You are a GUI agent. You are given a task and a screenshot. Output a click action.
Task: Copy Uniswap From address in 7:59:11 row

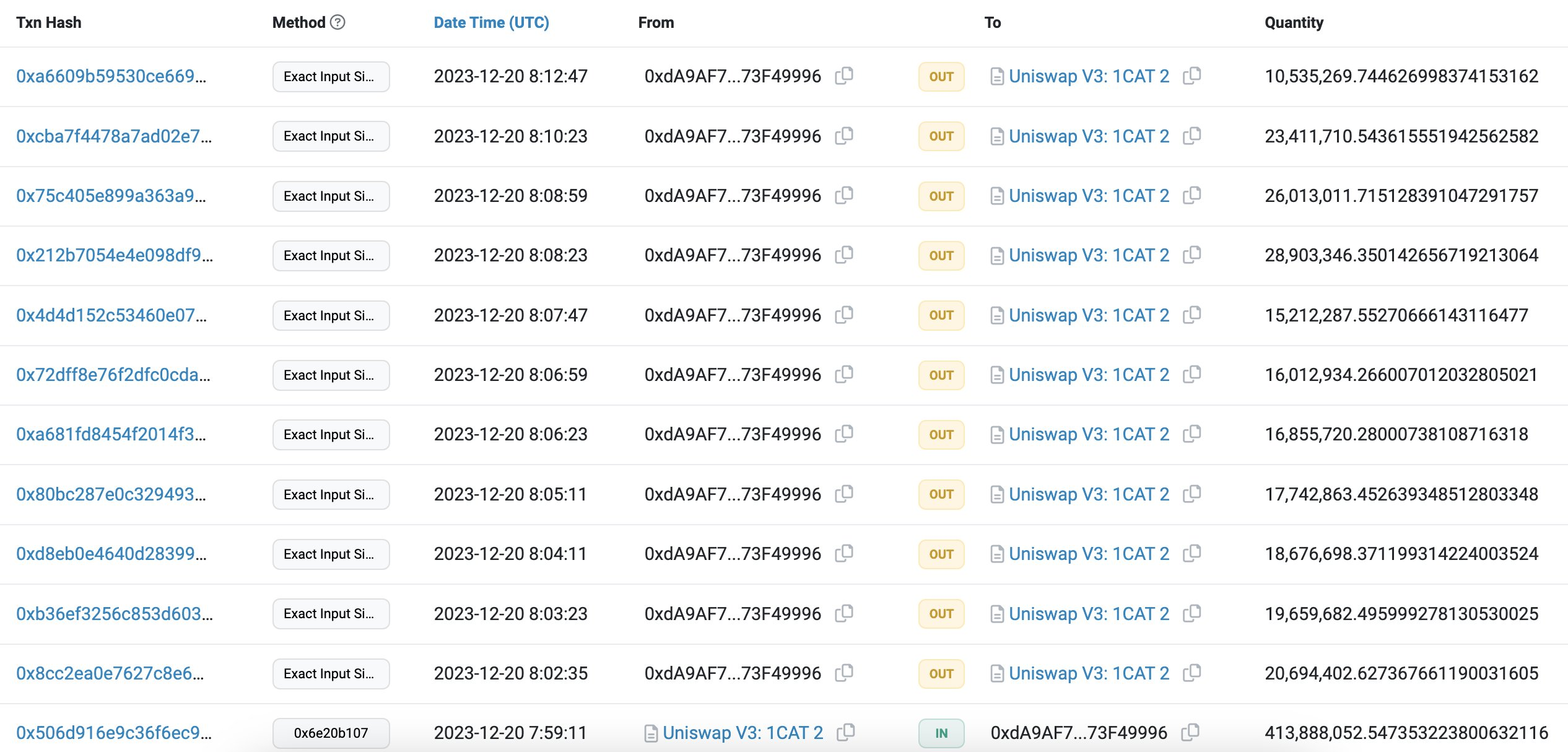(845, 732)
